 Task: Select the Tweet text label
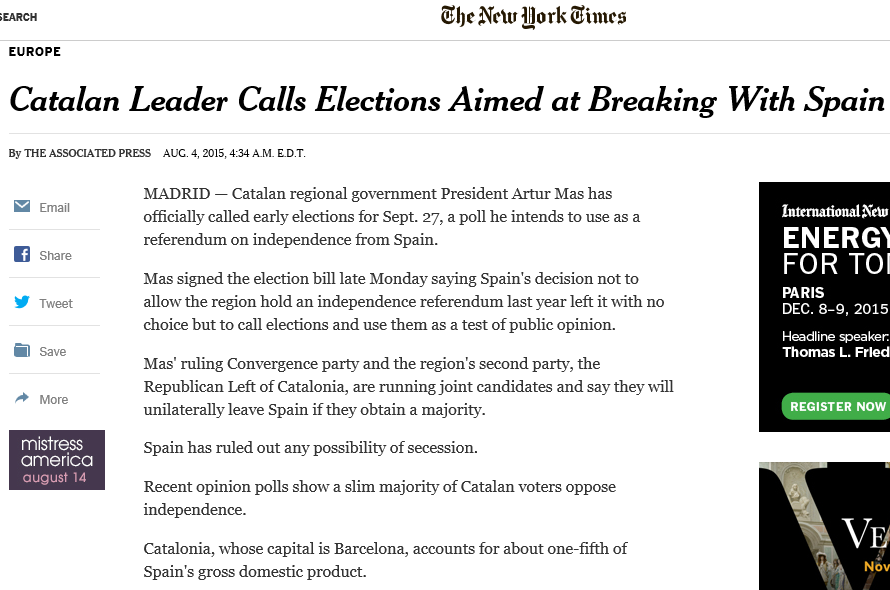(56, 304)
